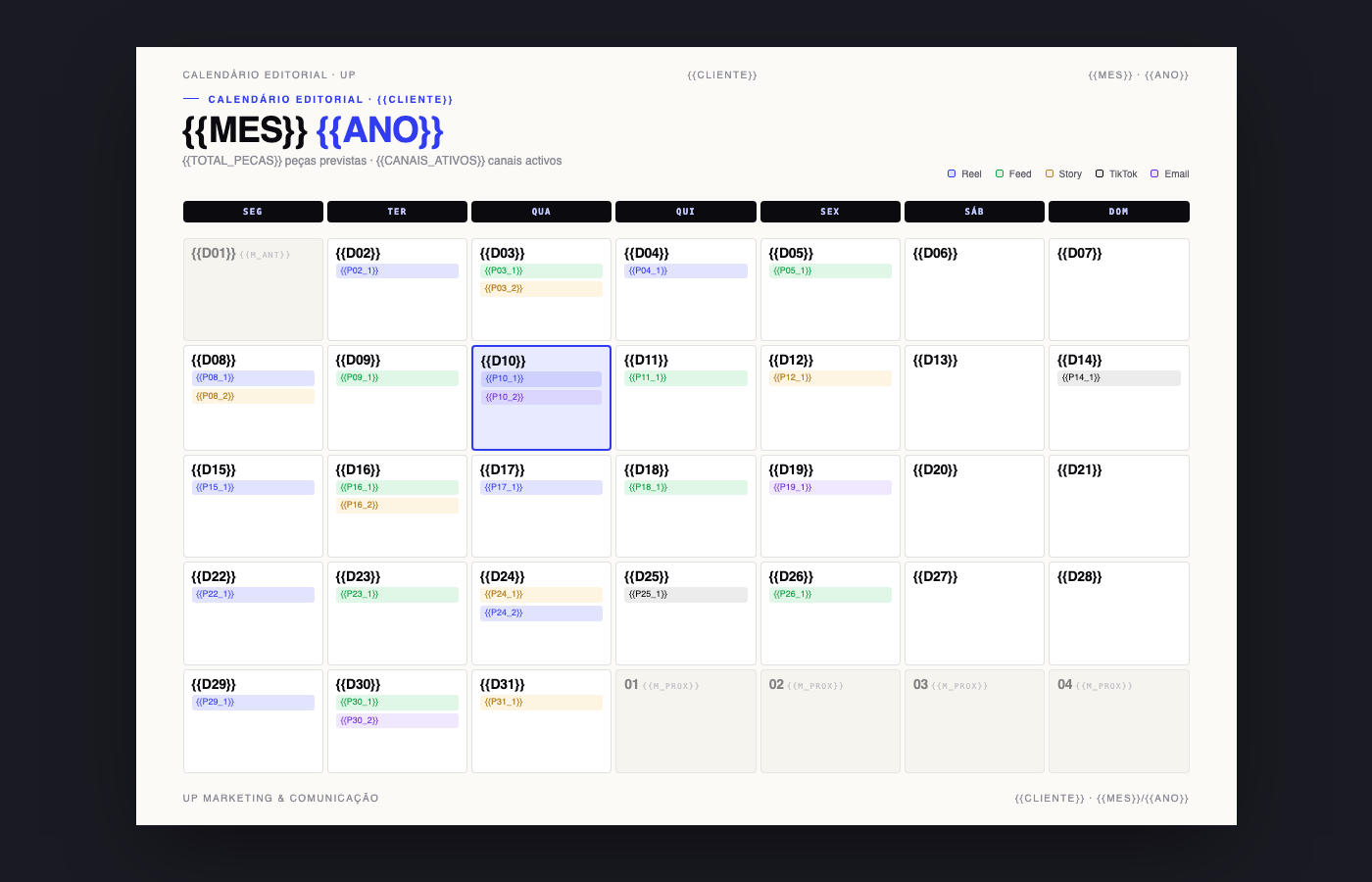The height and width of the screenshot is (882, 1372).
Task: Click the {{P24_2}} post pill
Action: [541, 613]
